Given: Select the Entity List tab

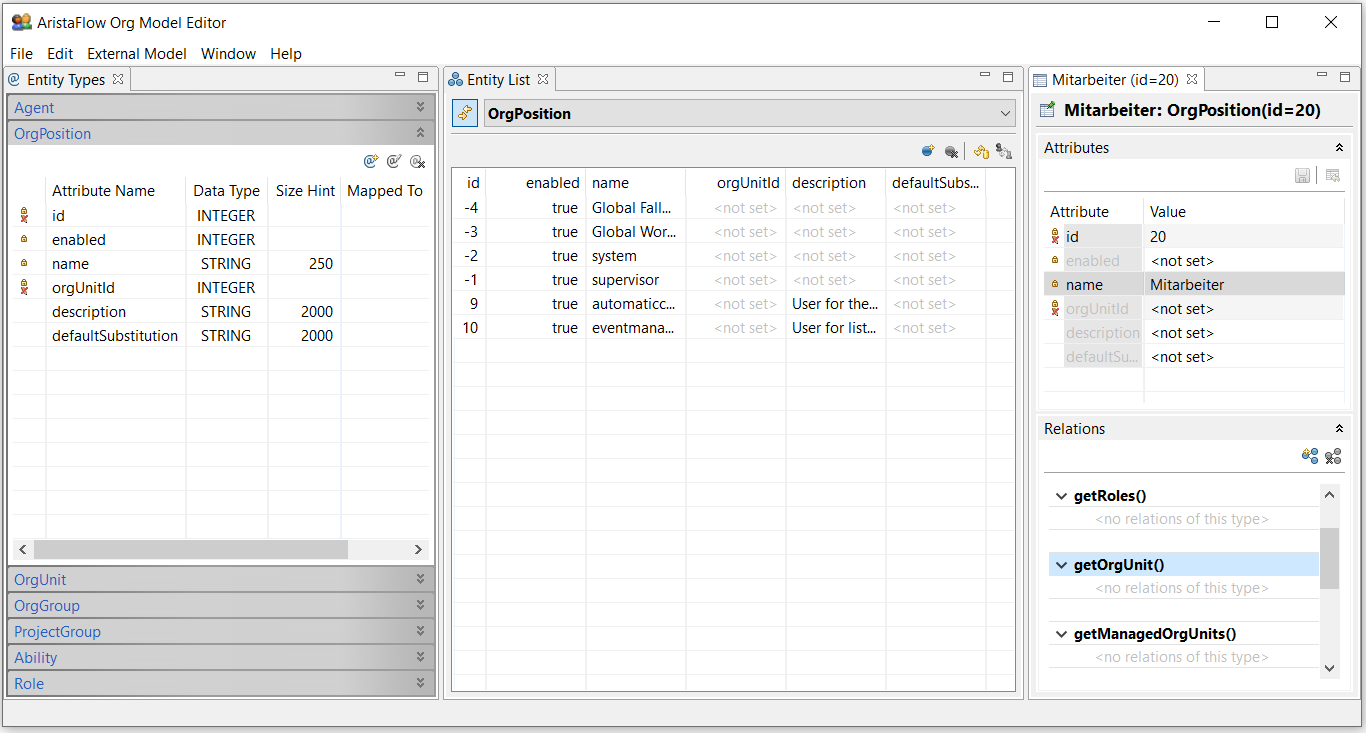Looking at the screenshot, I should pyautogui.click(x=498, y=79).
